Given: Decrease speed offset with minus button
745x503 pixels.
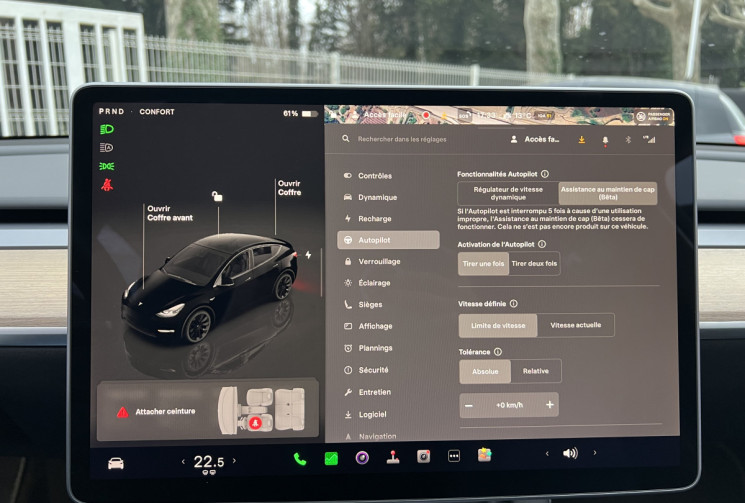Looking at the screenshot, I should point(469,405).
